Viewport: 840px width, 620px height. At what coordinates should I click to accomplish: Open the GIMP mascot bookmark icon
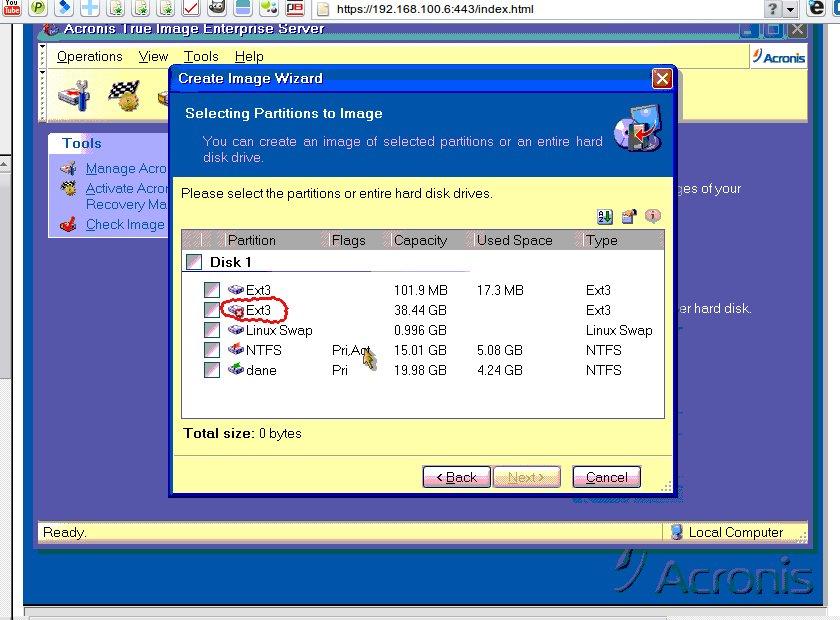pos(216,8)
